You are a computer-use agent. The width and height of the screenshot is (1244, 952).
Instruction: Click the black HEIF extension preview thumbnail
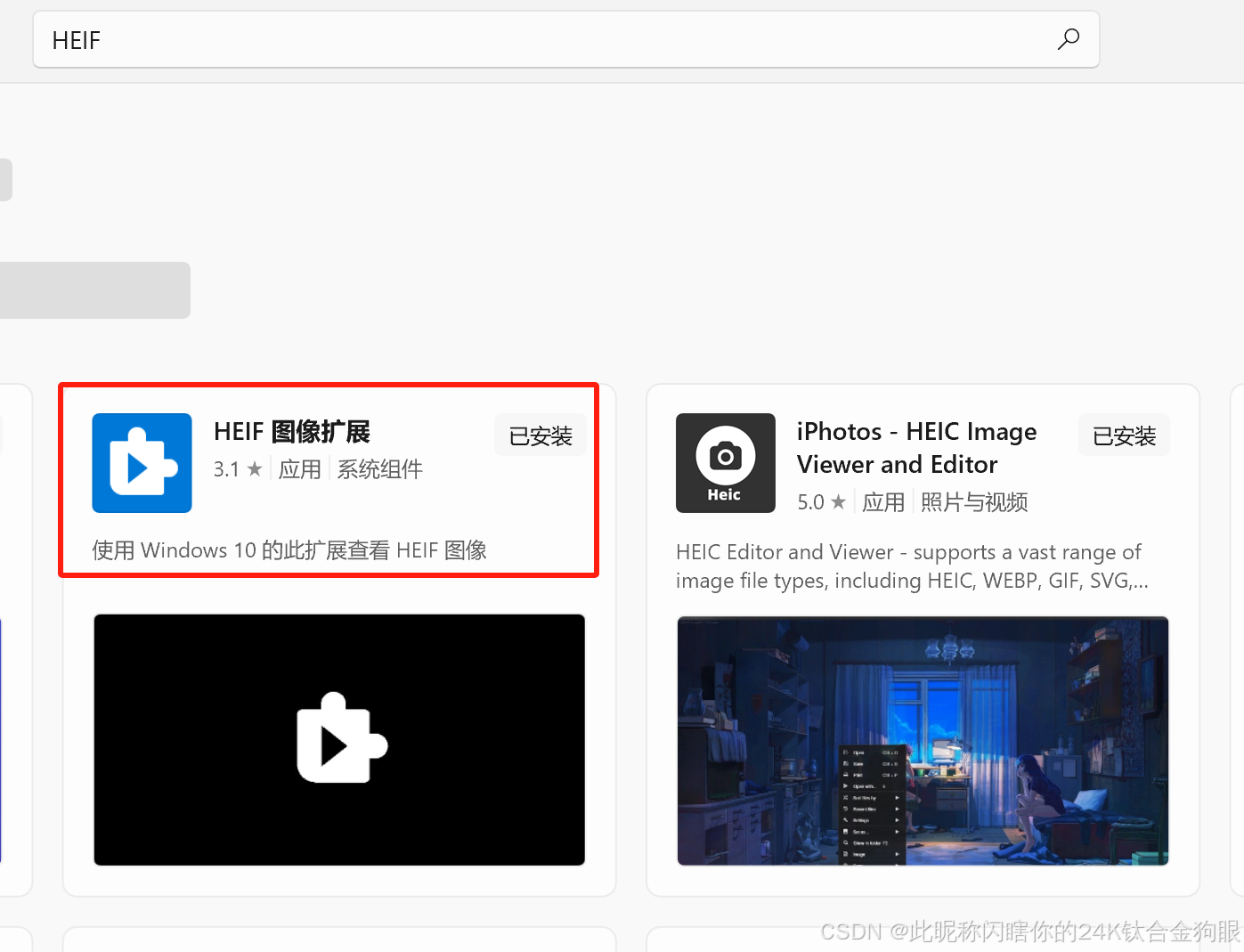pos(339,740)
